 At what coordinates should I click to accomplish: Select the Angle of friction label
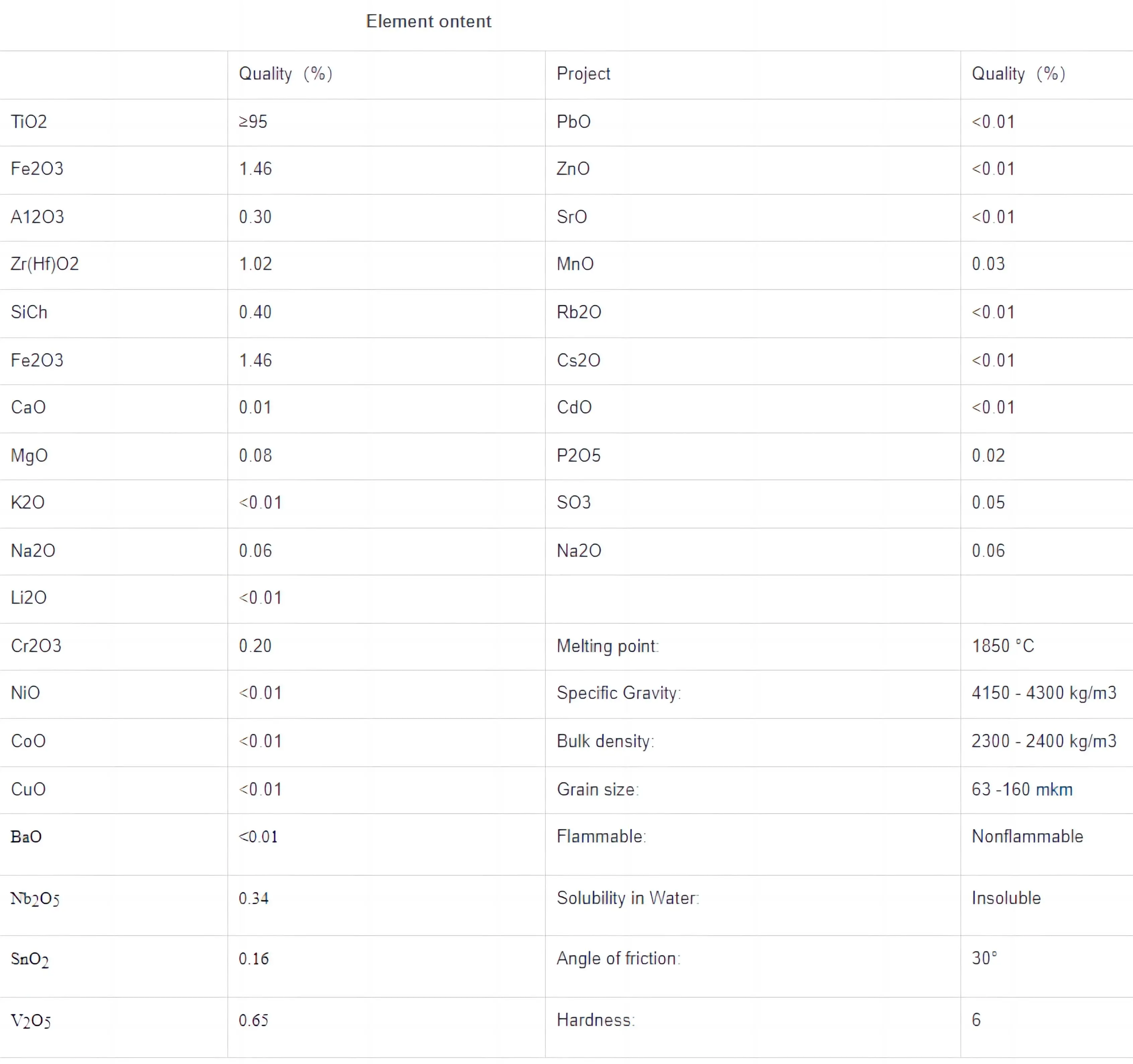point(618,958)
